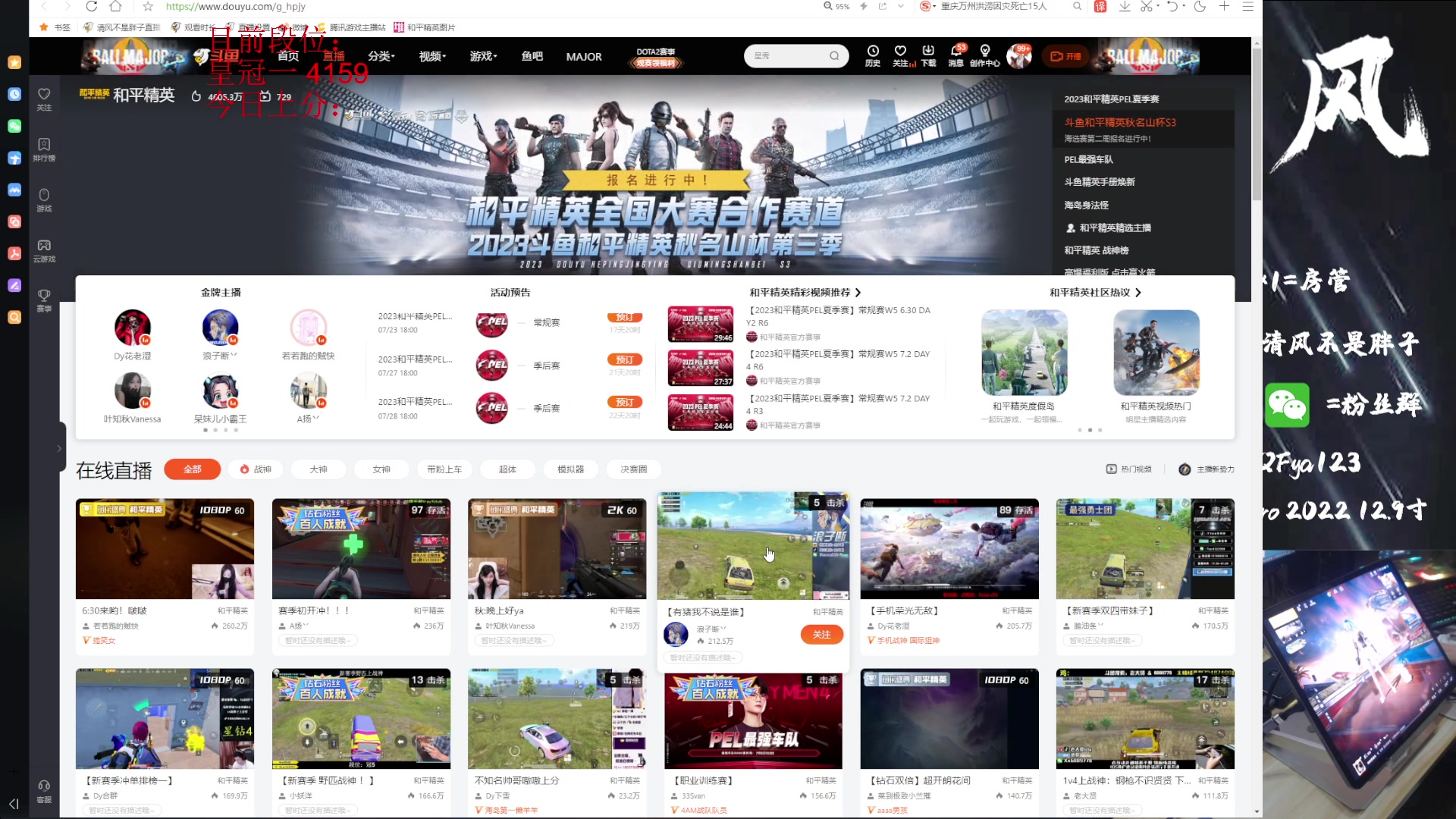Expand the 分类 dropdown in the nav

point(381,56)
